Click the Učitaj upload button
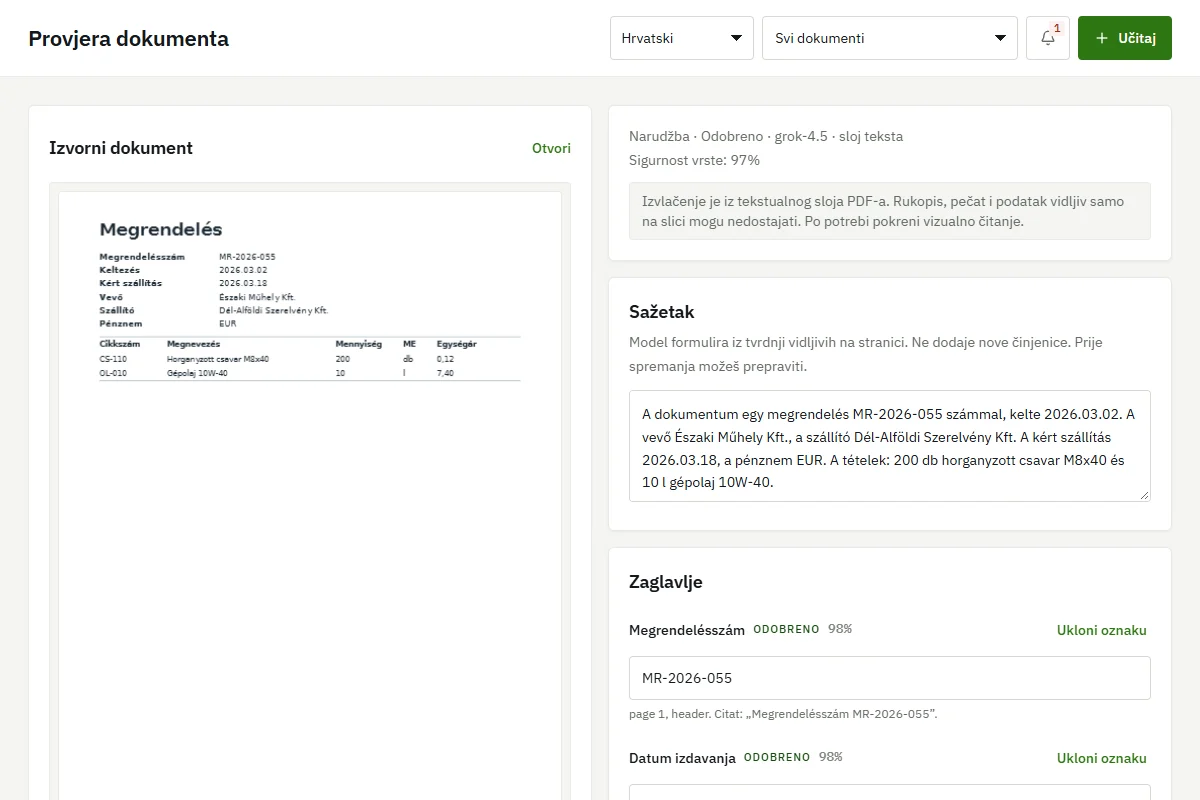Screen dimensions: 1200x800 [1125, 38]
